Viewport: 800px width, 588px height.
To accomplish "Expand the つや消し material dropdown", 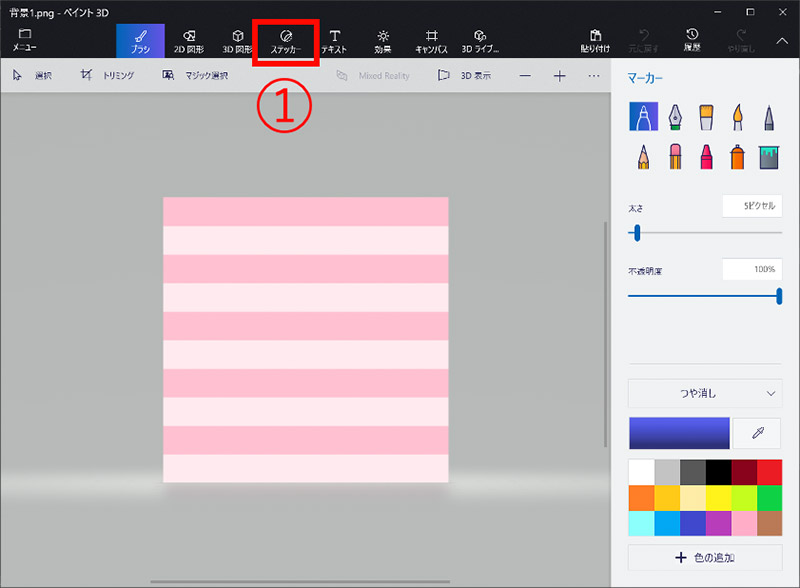I will click(x=705, y=393).
